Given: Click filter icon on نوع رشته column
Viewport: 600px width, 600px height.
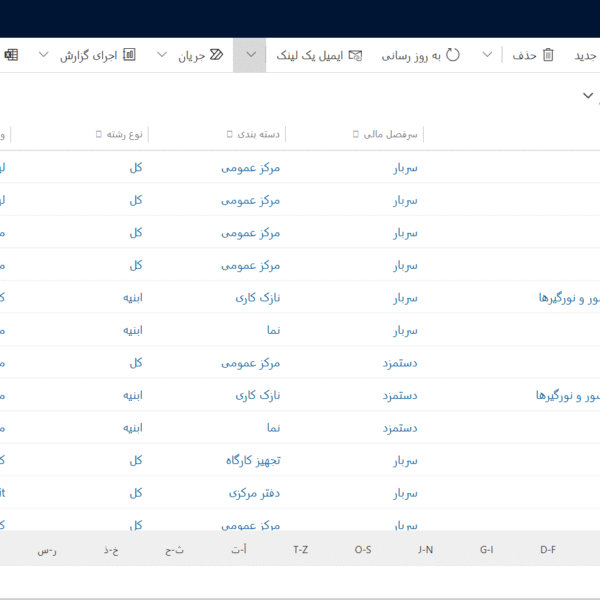Looking at the screenshot, I should [98, 134].
